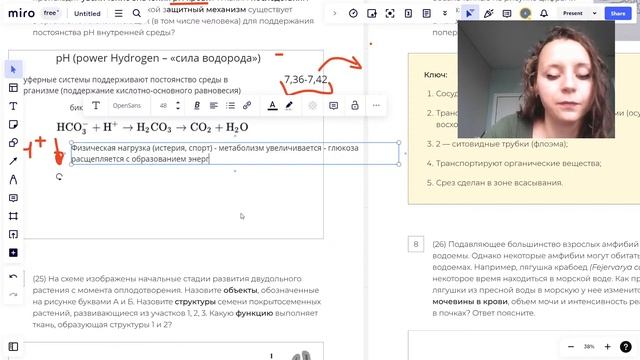
Task: Open the text color picker
Action: point(272,106)
